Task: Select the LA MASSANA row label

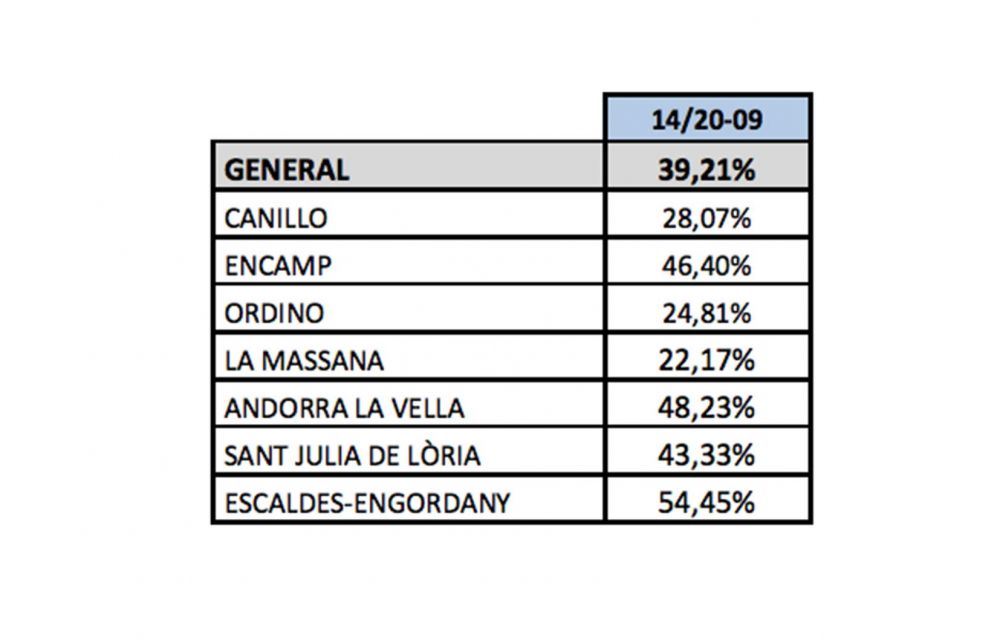Action: (304, 360)
